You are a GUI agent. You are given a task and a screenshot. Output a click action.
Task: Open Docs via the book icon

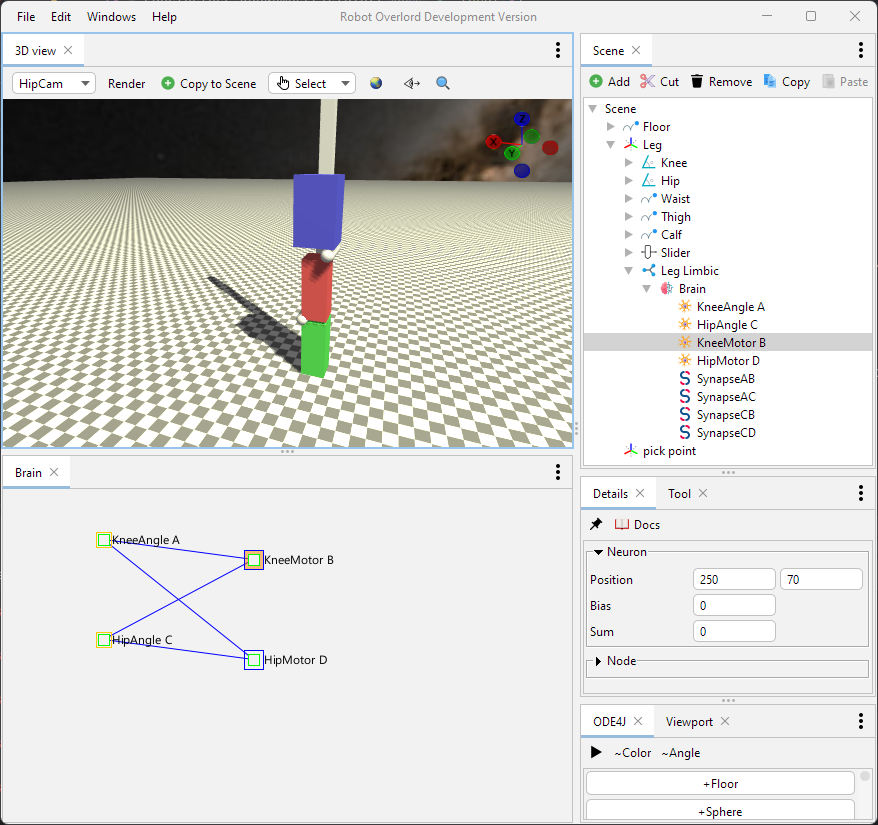pyautogui.click(x=622, y=524)
